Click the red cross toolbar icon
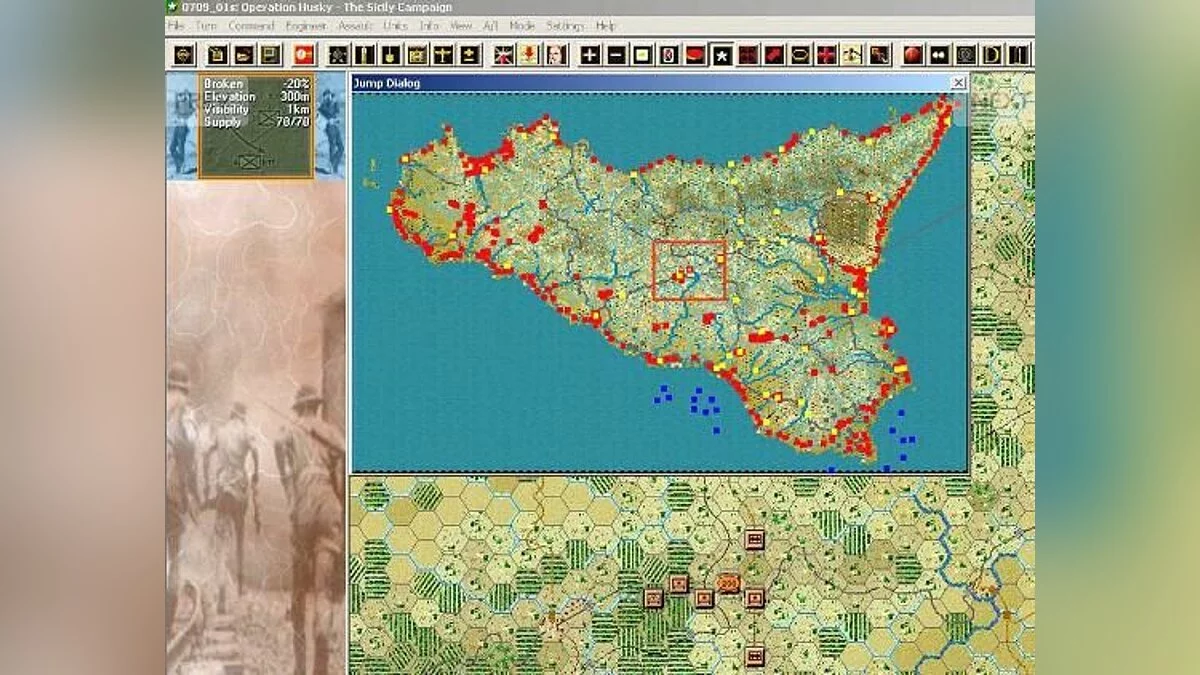The width and height of the screenshot is (1200, 675). (826, 54)
